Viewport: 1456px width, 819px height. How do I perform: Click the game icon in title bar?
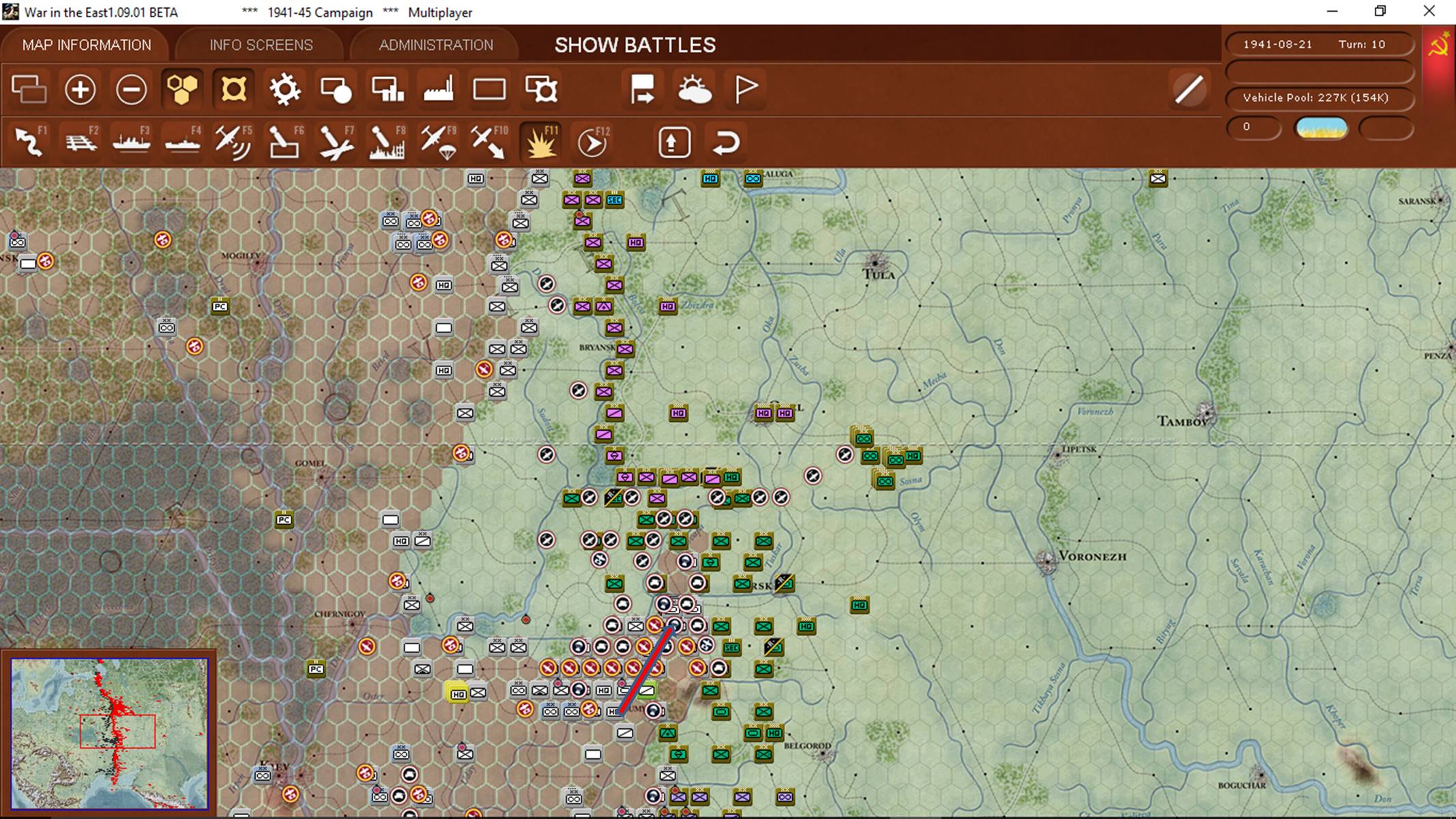pyautogui.click(x=10, y=12)
